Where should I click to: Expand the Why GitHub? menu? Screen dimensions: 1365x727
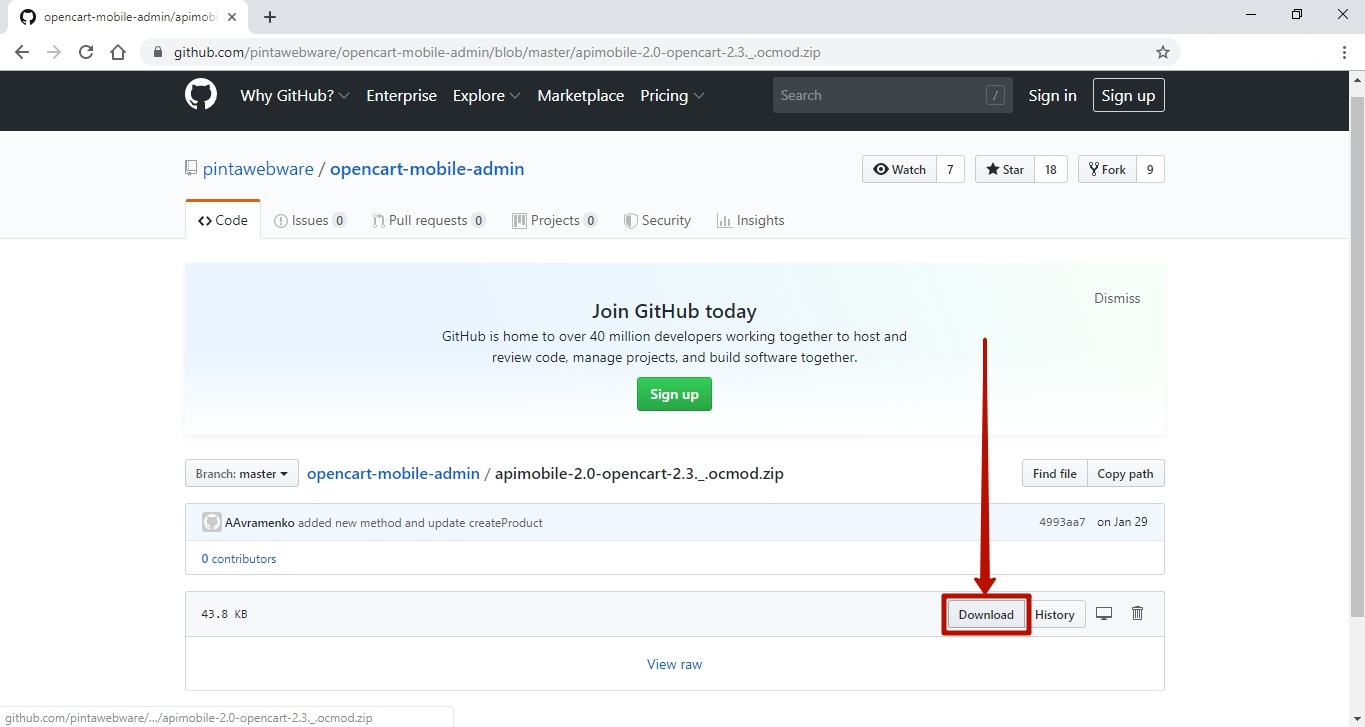[294, 96]
